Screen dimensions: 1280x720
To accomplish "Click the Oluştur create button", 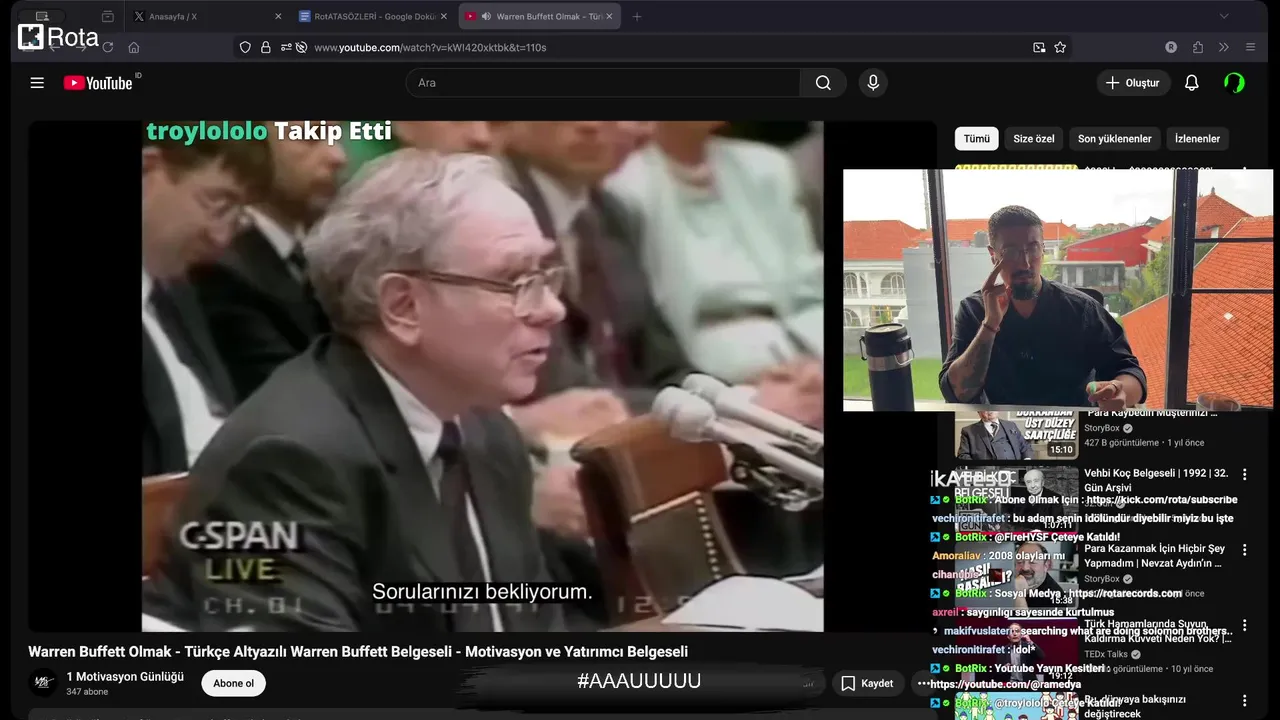I will coord(1133,83).
